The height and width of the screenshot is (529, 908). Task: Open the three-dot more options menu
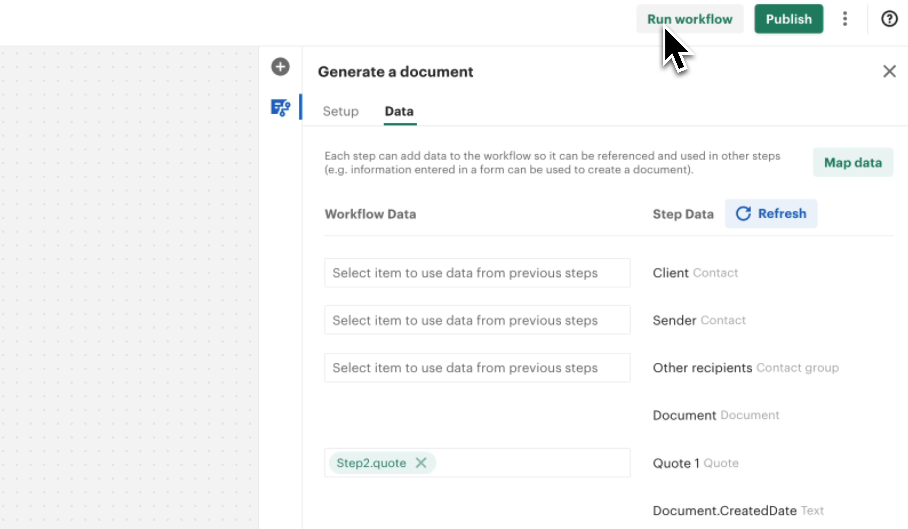click(845, 19)
